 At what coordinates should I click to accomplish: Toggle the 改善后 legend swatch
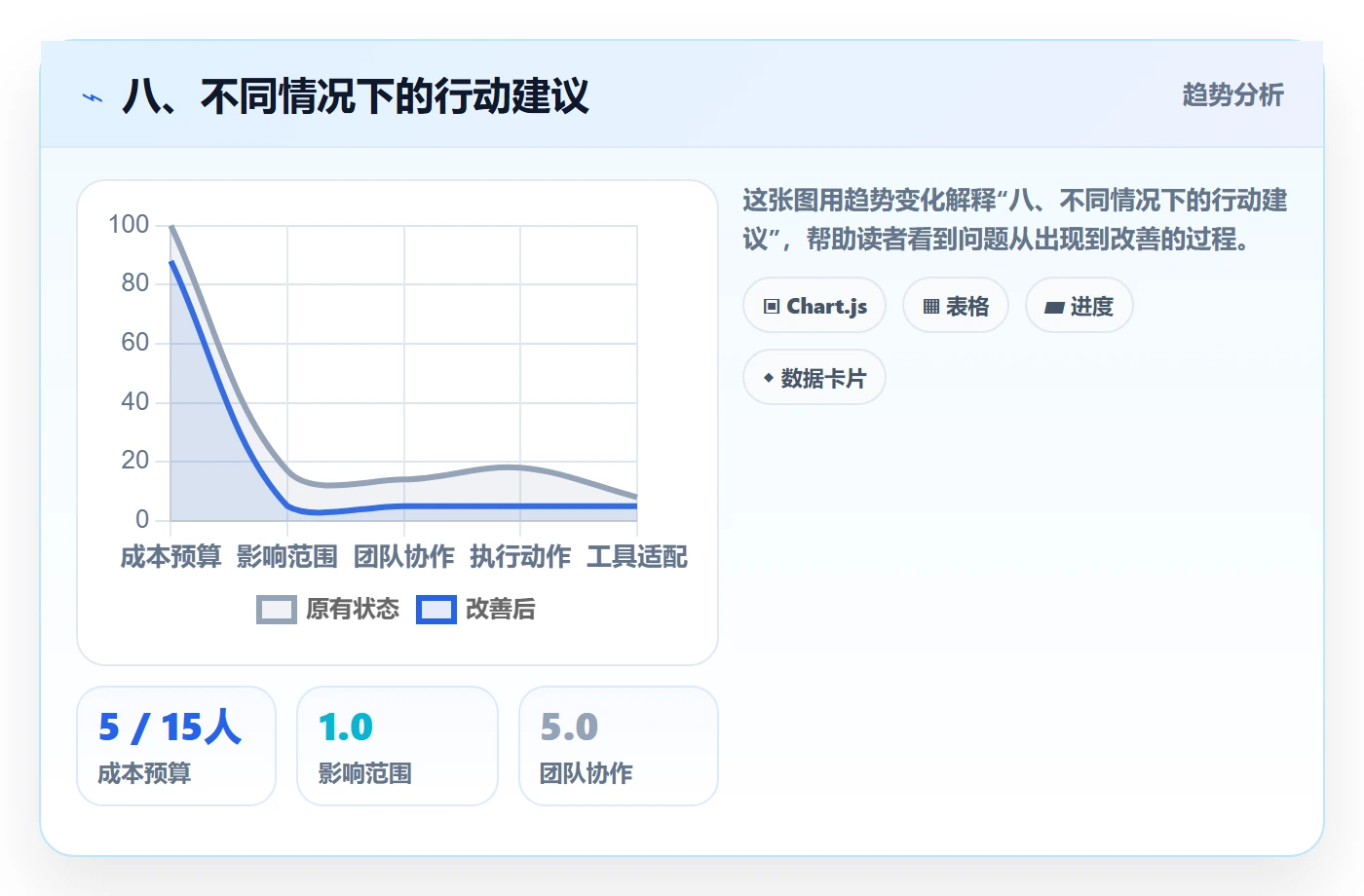point(436,610)
